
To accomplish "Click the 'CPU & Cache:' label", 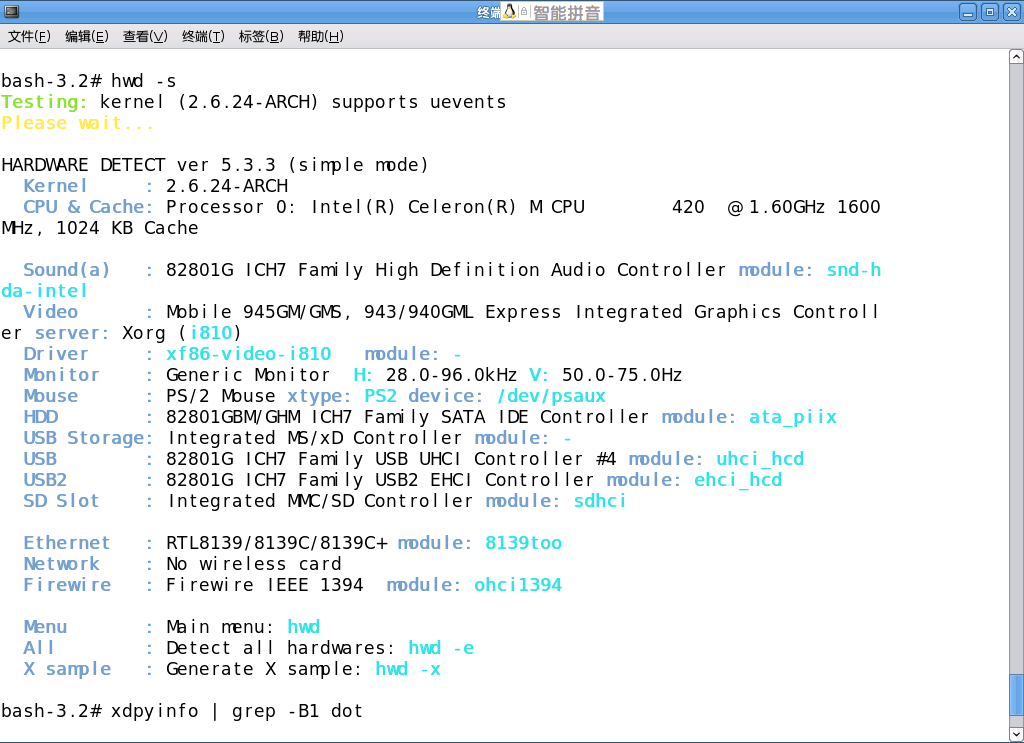I will [x=88, y=206].
